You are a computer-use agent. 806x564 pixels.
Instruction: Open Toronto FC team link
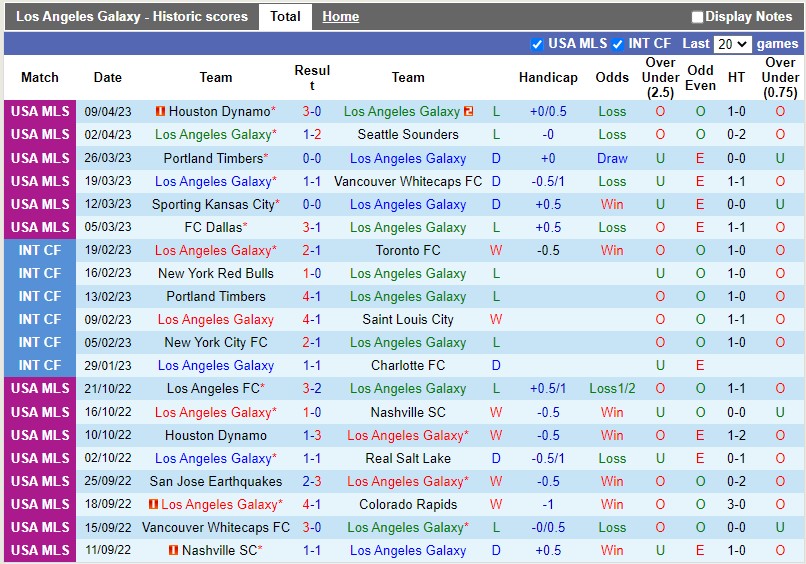tap(408, 250)
